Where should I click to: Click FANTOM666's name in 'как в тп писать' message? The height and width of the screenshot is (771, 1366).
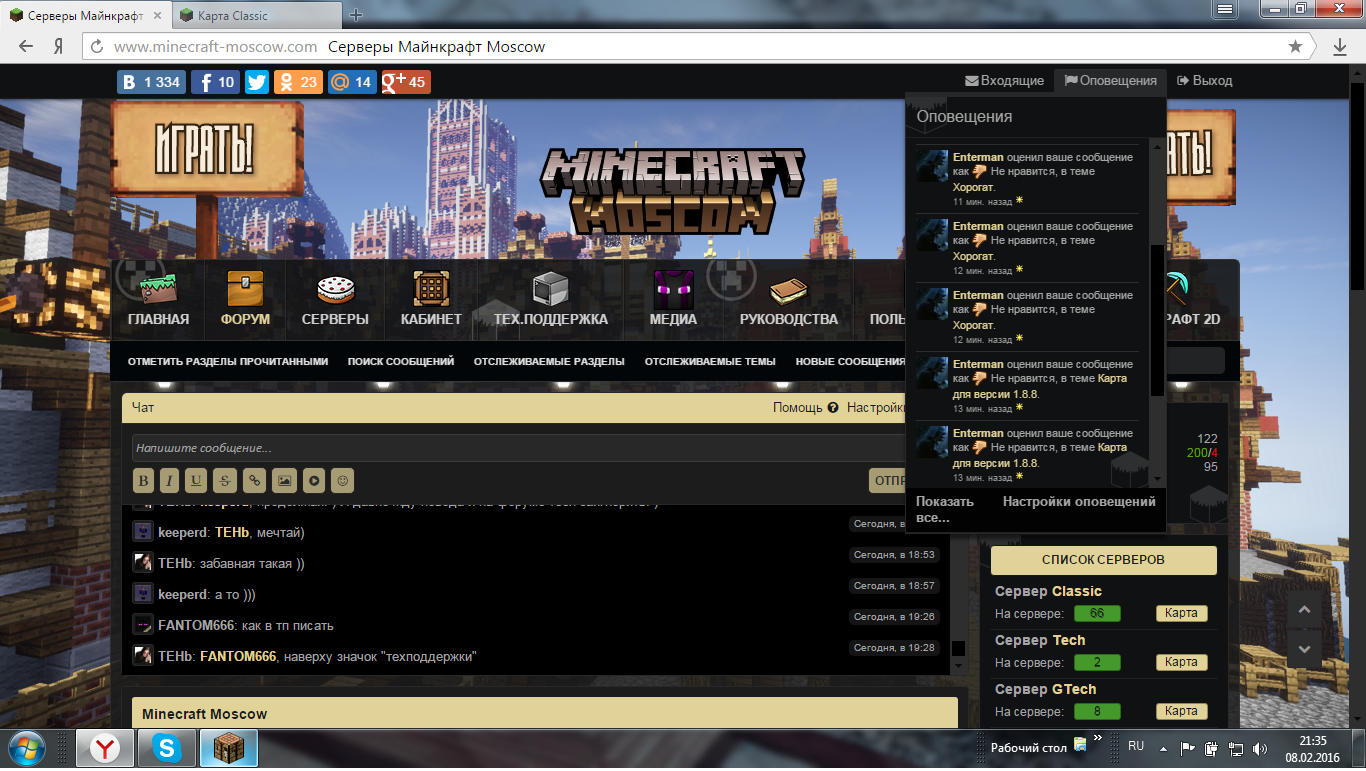(196, 626)
